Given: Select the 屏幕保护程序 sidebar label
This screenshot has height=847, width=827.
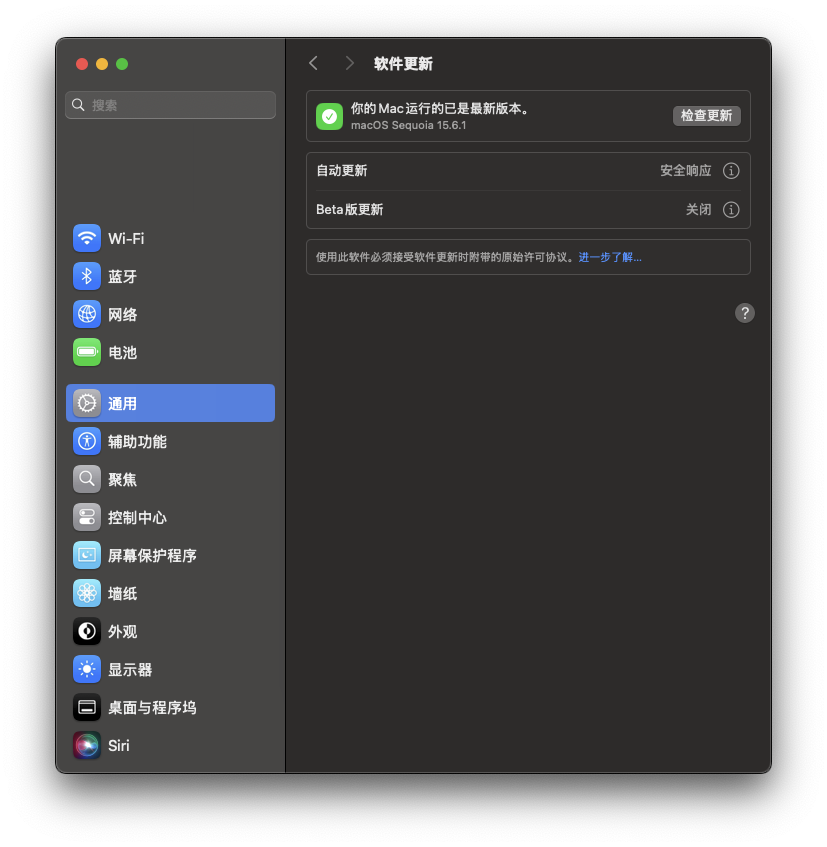Looking at the screenshot, I should tap(152, 555).
